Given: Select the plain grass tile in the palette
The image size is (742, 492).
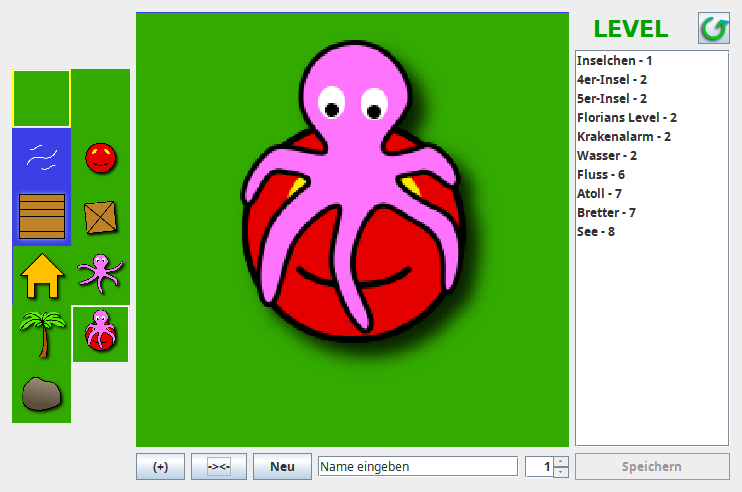Looking at the screenshot, I should pyautogui.click(x=42, y=98).
